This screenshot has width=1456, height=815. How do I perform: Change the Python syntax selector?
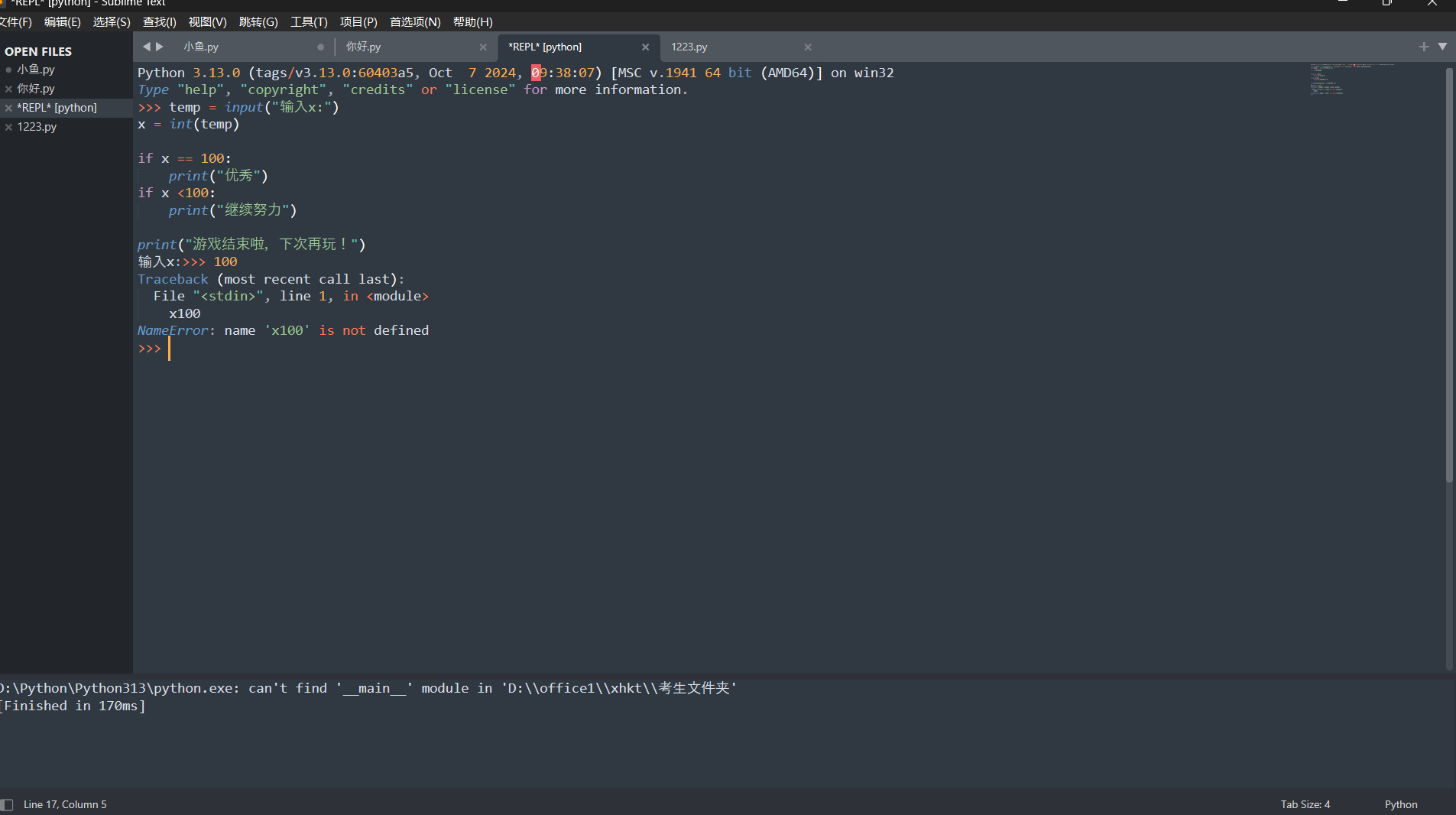click(1401, 804)
